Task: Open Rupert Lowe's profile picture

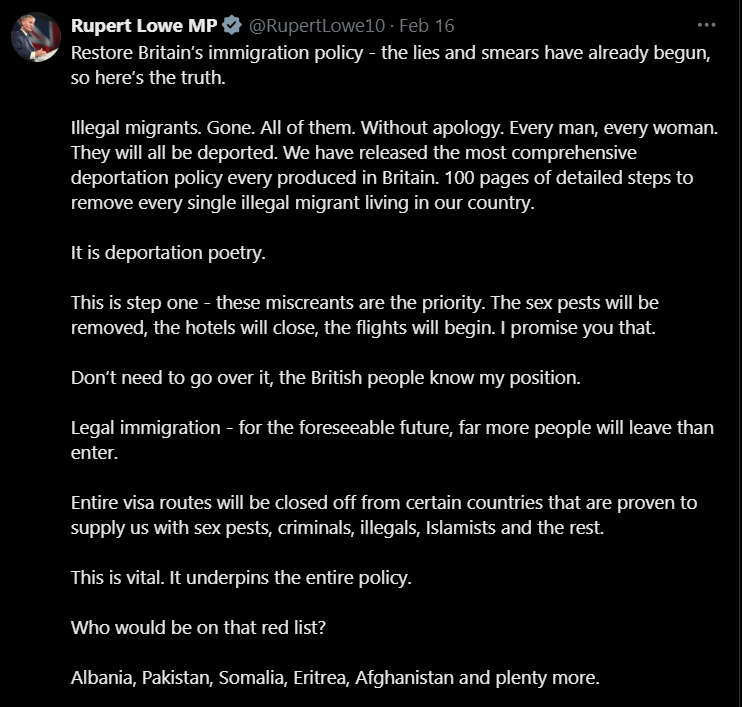Action: pyautogui.click(x=37, y=38)
